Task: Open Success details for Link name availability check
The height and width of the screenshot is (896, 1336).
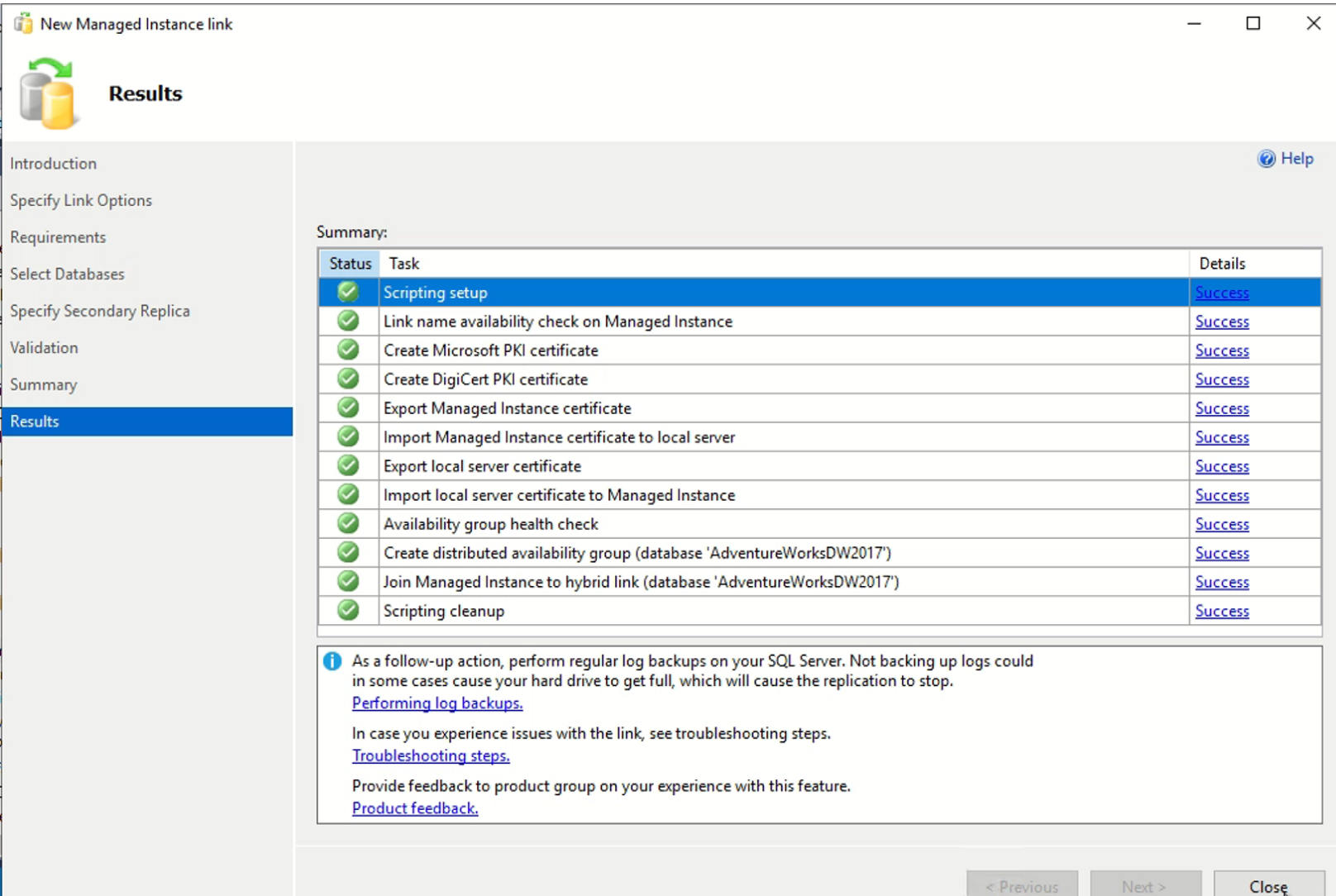Action: point(1222,322)
